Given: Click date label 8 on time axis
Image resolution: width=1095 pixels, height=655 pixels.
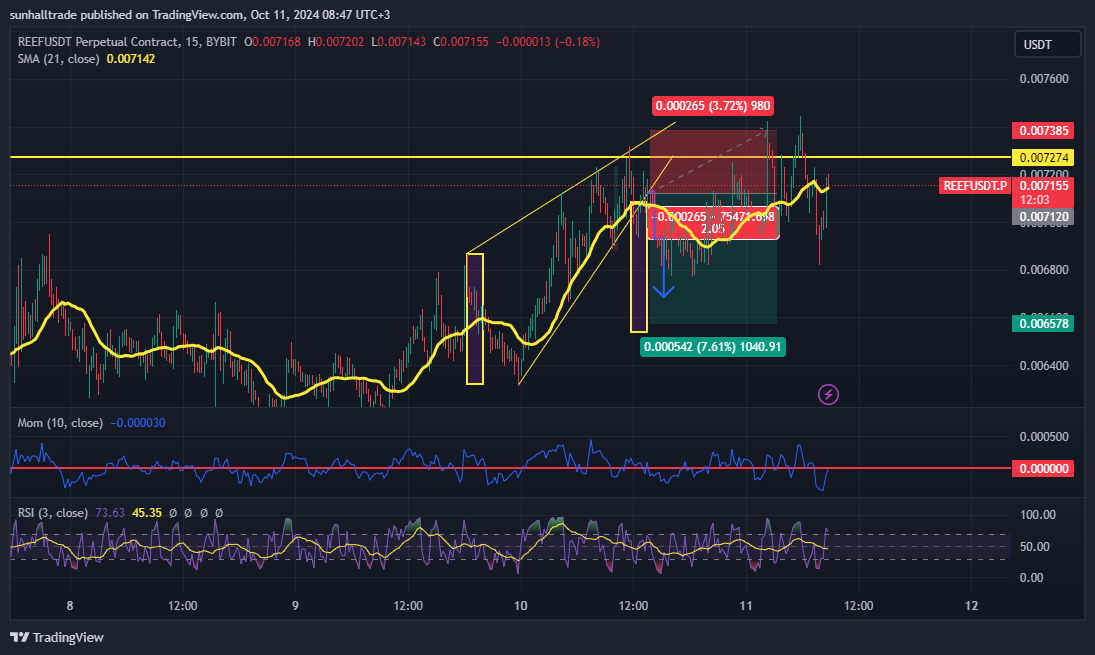Looking at the screenshot, I should 70,605.
